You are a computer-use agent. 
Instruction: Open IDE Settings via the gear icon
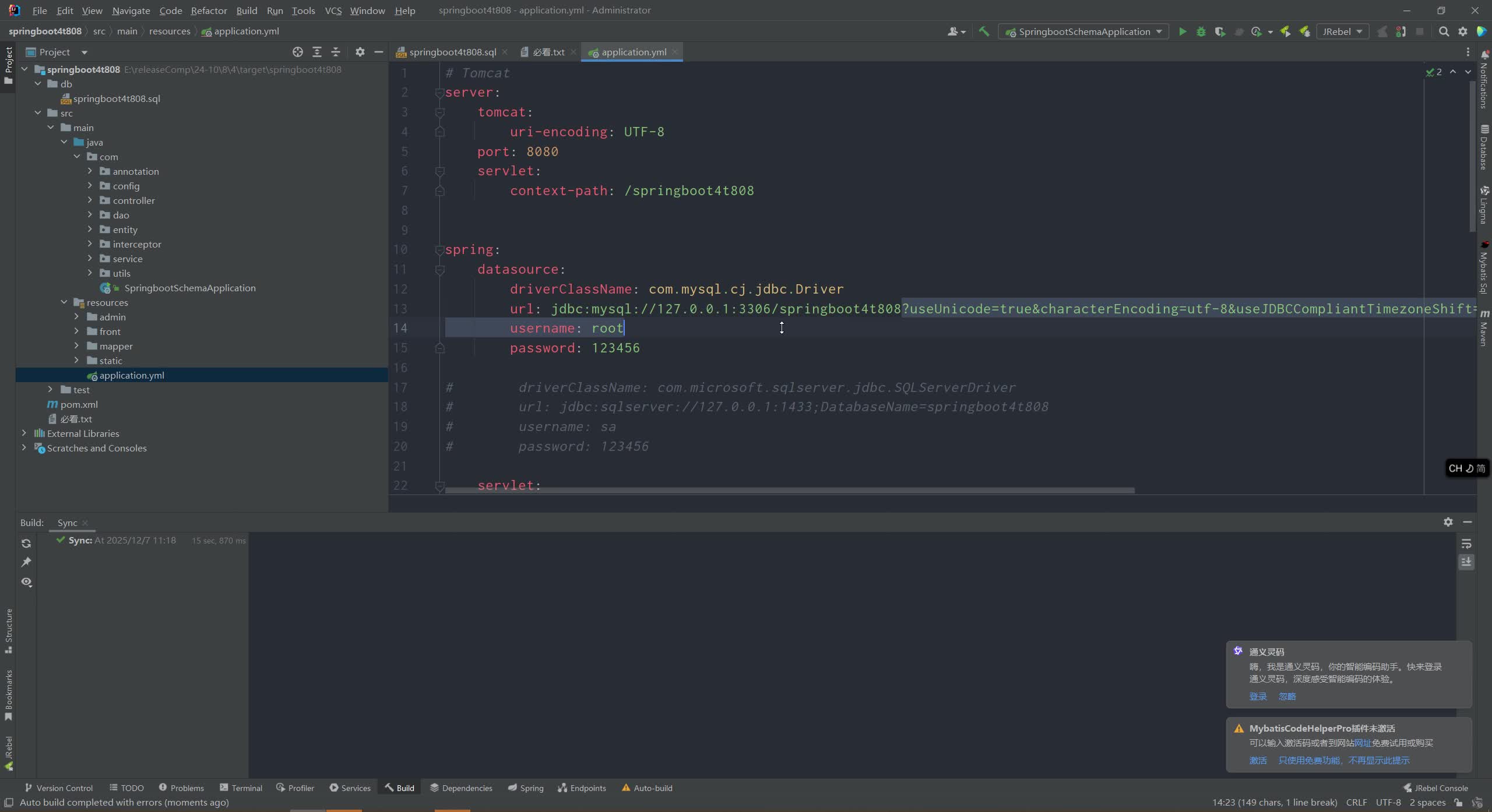1463,31
